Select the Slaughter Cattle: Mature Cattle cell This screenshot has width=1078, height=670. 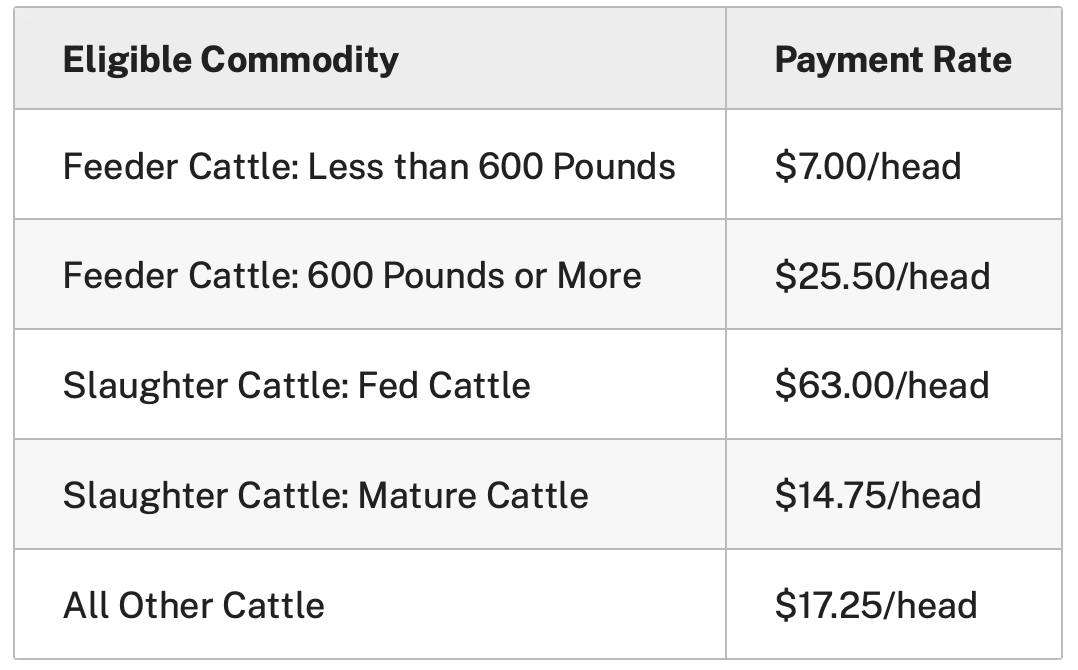coord(325,496)
